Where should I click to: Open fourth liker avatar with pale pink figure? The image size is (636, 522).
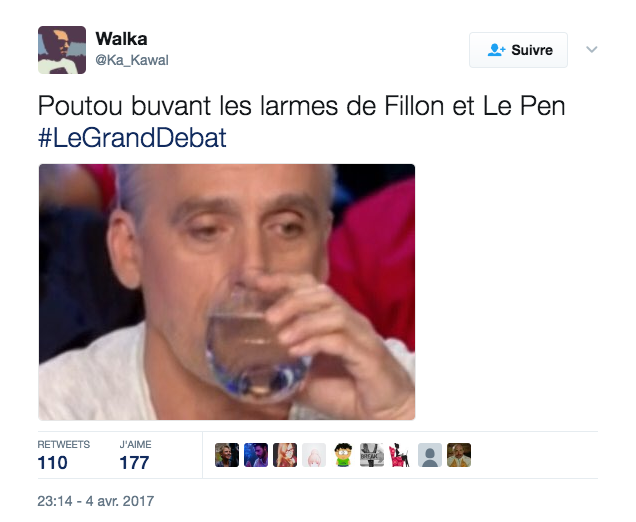[314, 455]
